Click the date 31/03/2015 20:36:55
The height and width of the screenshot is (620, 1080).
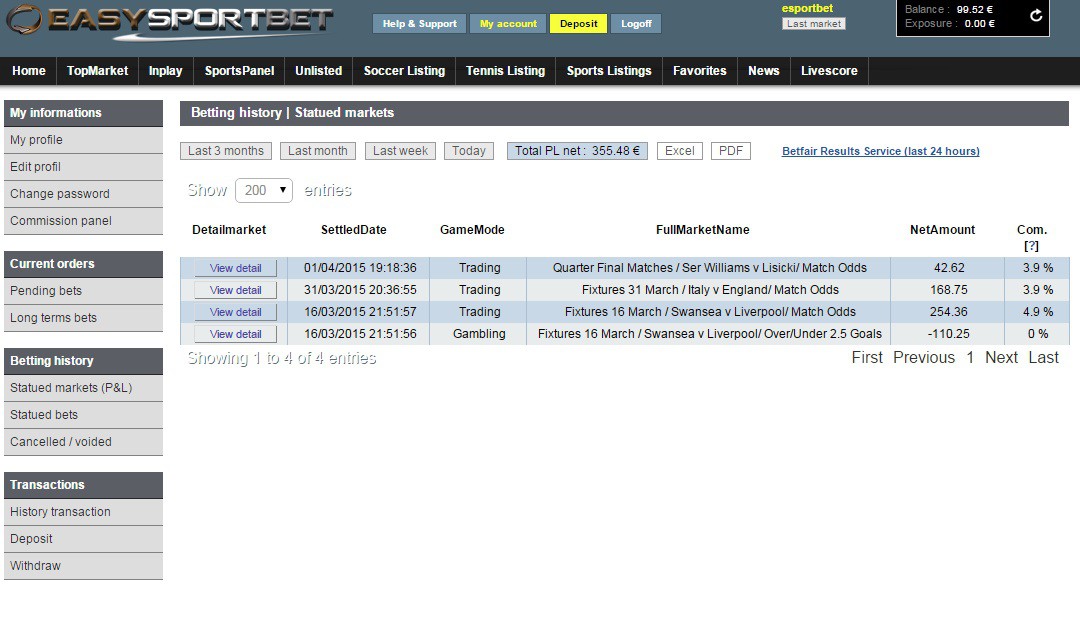click(x=360, y=290)
